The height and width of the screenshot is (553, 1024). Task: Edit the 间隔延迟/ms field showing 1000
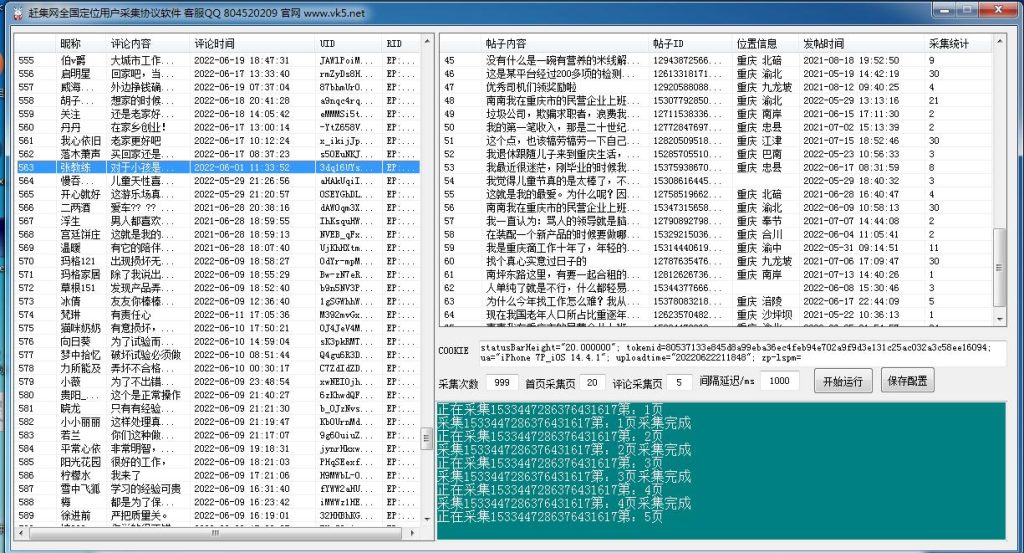(779, 381)
